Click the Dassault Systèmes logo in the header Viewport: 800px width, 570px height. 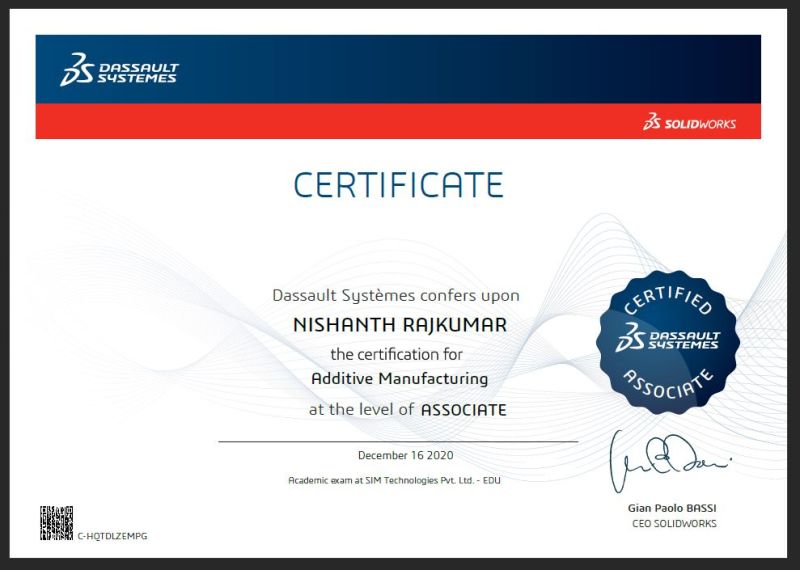click(119, 69)
